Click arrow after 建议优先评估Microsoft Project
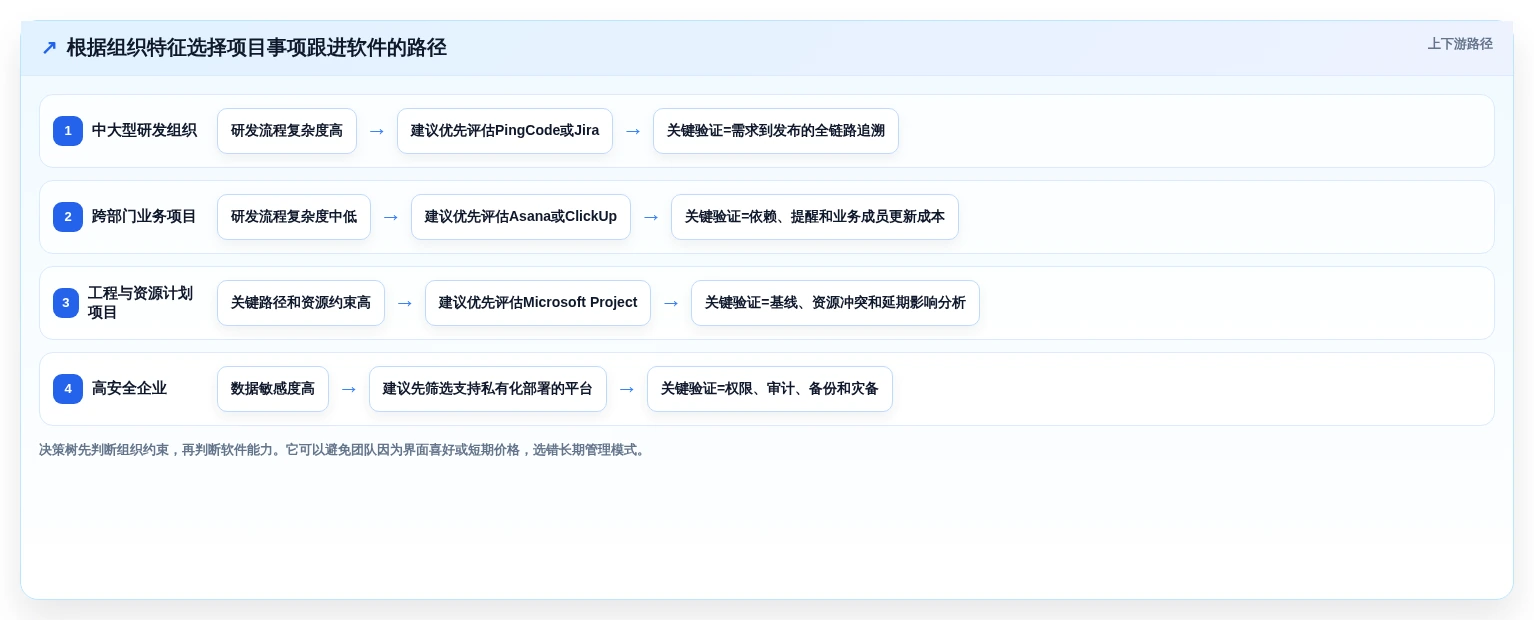The height and width of the screenshot is (620, 1534). click(671, 303)
